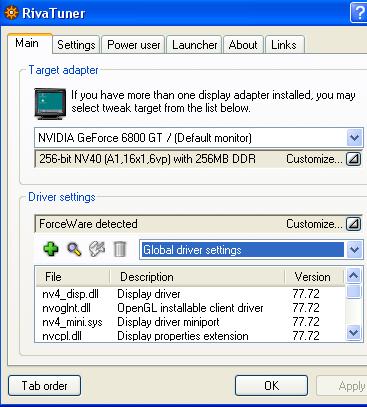Click the driver list scroll down arrow
The image size is (367, 407).
click(x=353, y=332)
